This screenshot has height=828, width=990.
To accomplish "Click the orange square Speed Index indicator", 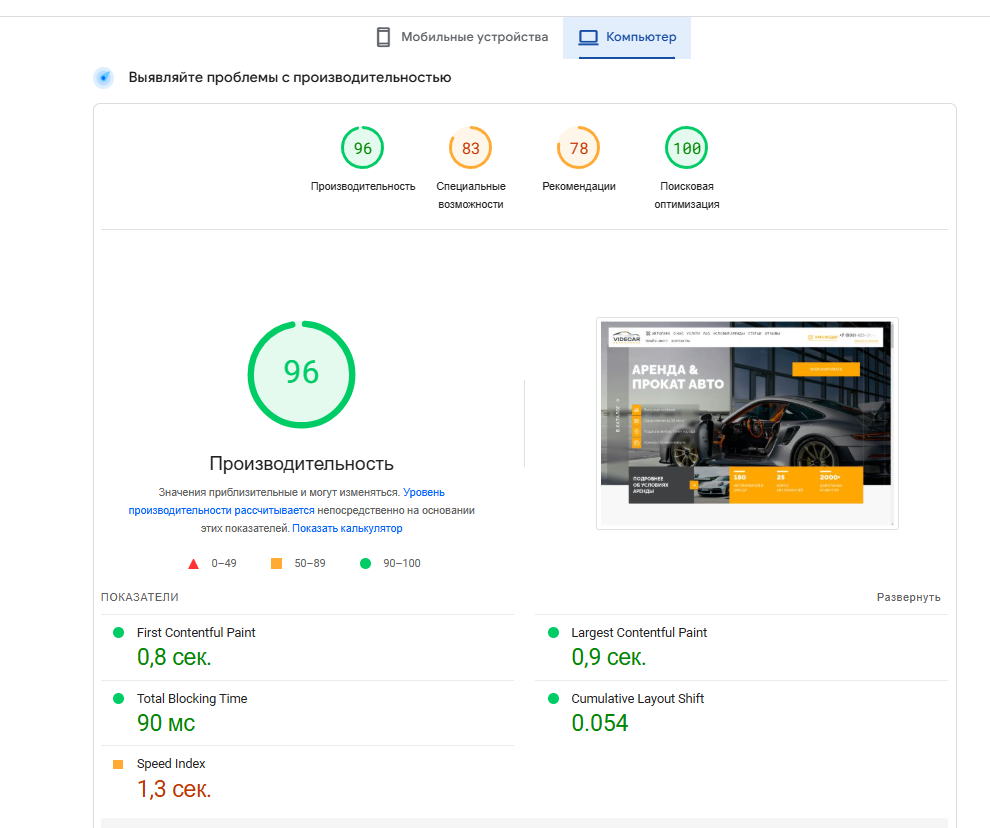I will 118,765.
